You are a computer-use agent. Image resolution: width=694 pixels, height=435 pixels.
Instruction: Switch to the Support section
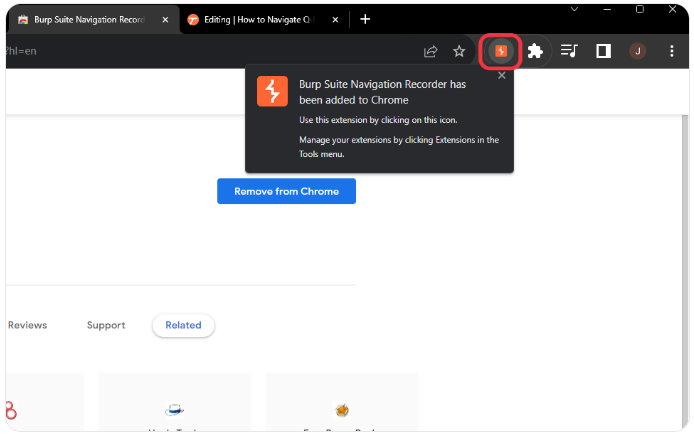106,325
